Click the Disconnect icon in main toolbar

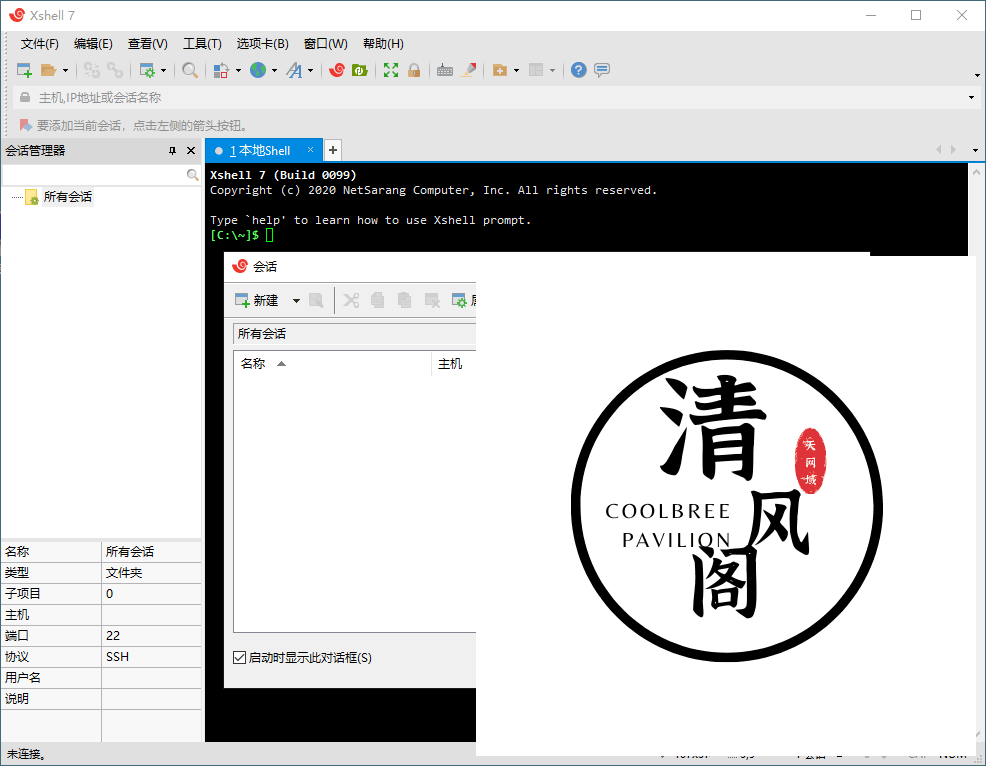[92, 70]
